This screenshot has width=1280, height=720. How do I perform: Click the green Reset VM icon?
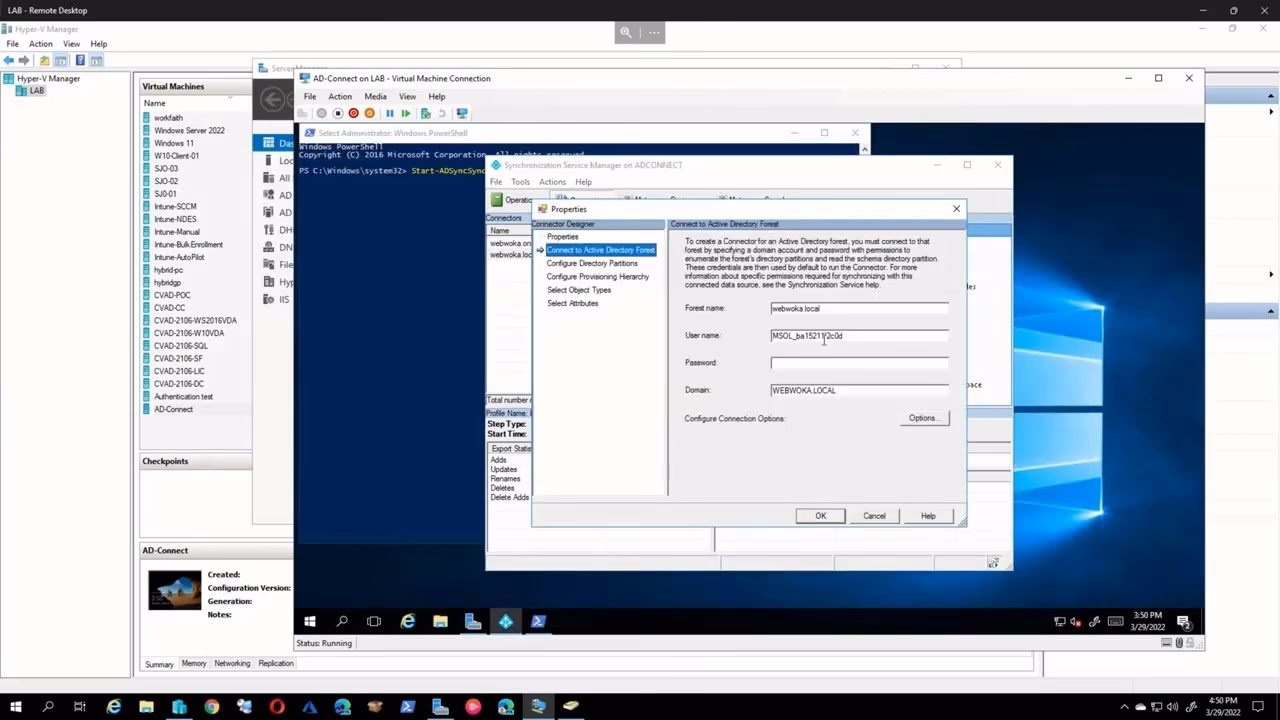[x=406, y=113]
